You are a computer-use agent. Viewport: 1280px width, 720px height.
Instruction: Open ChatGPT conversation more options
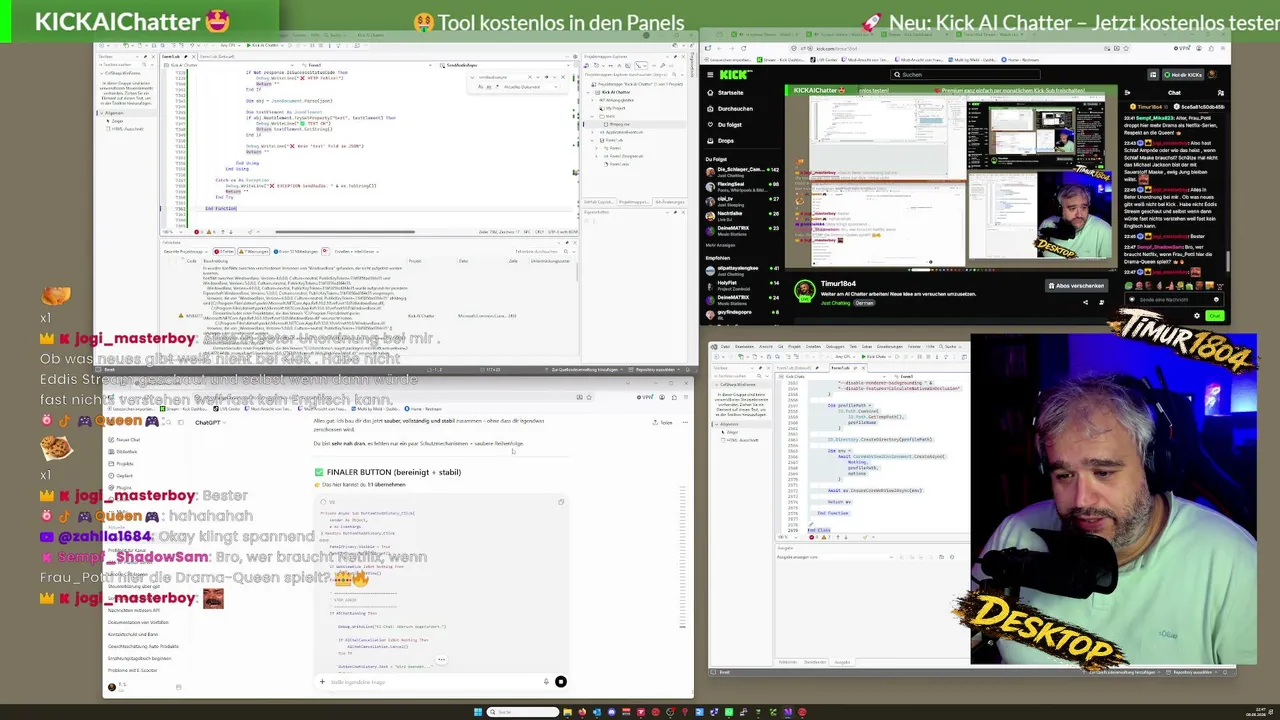(x=684, y=423)
